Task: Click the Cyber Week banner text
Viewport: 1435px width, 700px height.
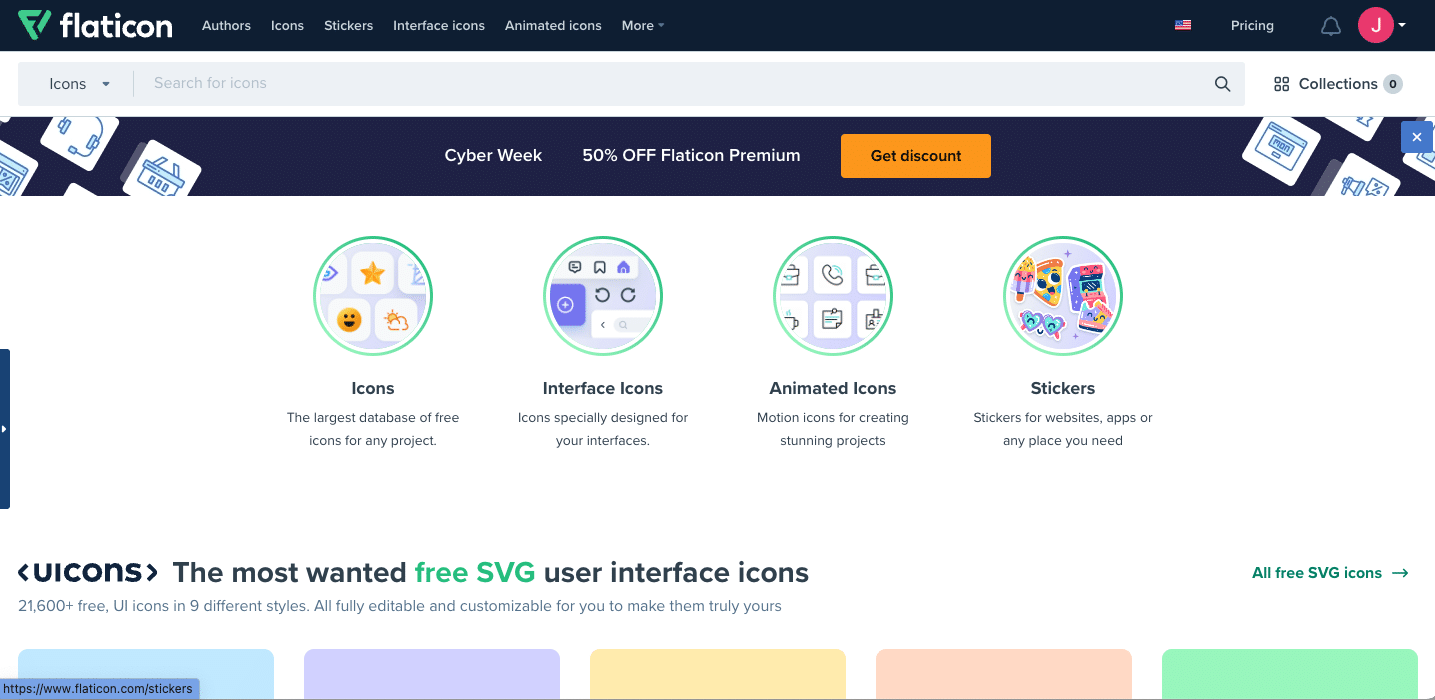Action: coord(493,156)
